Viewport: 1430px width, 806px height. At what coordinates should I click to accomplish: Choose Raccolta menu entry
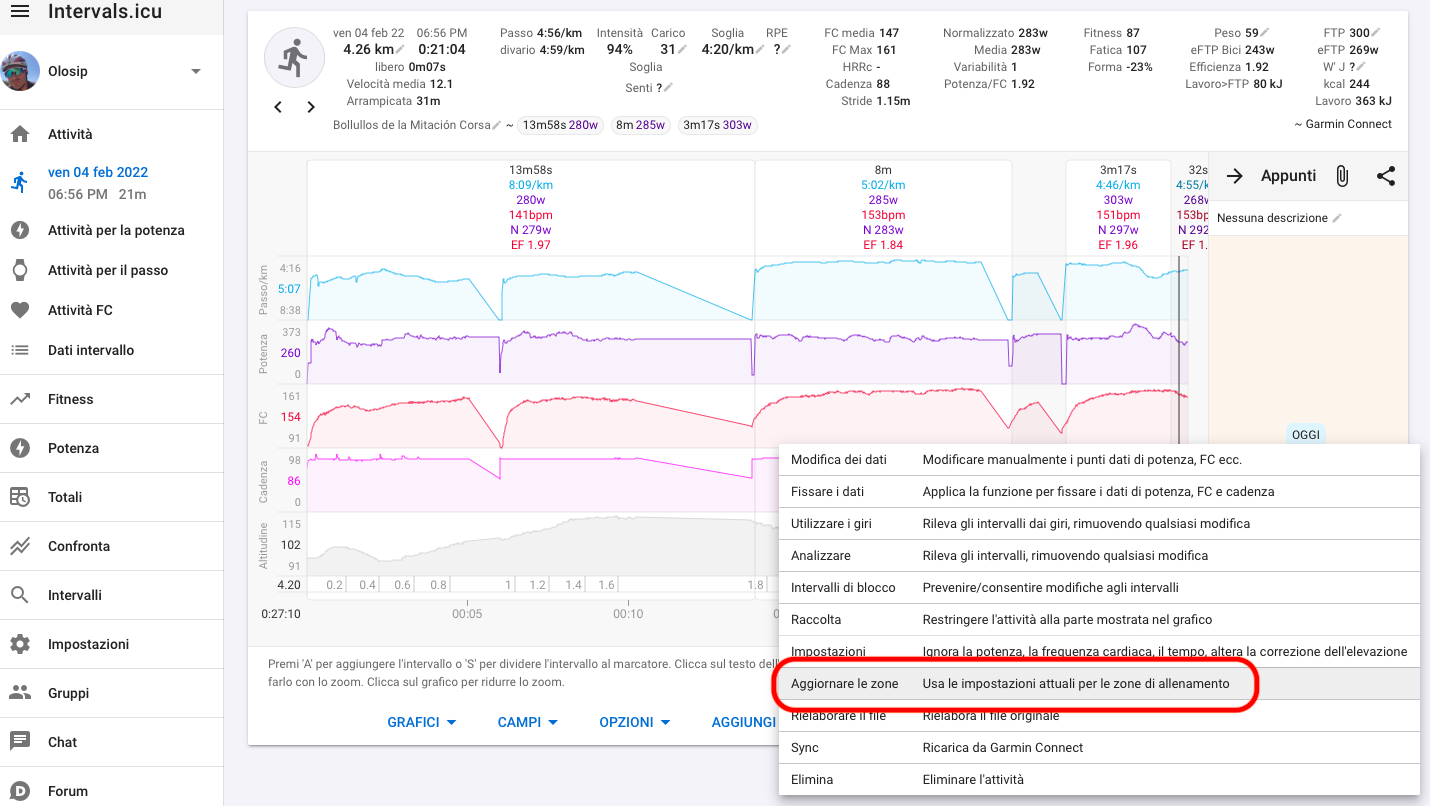click(x=1099, y=620)
